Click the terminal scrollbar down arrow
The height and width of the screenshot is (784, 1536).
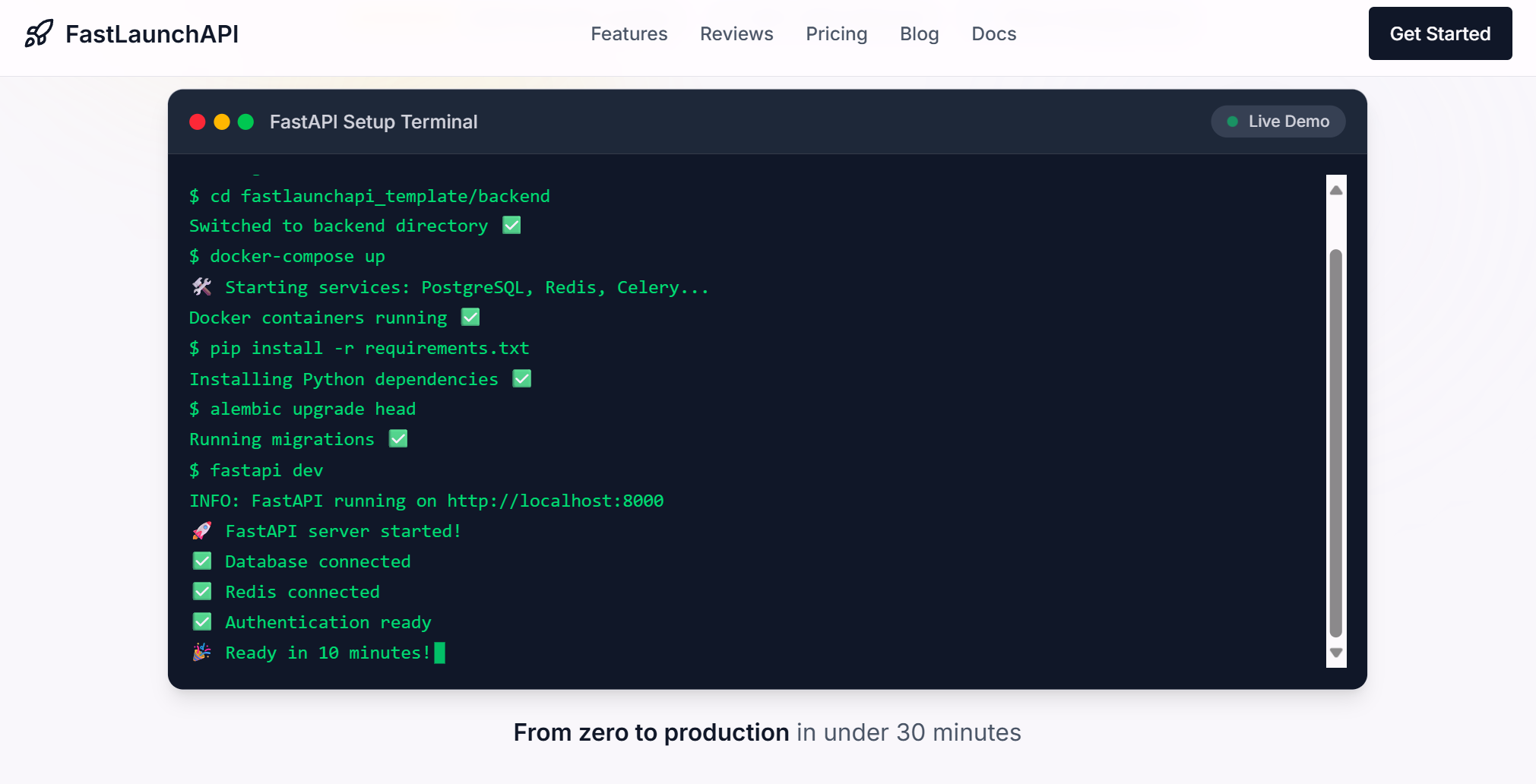pyautogui.click(x=1336, y=653)
